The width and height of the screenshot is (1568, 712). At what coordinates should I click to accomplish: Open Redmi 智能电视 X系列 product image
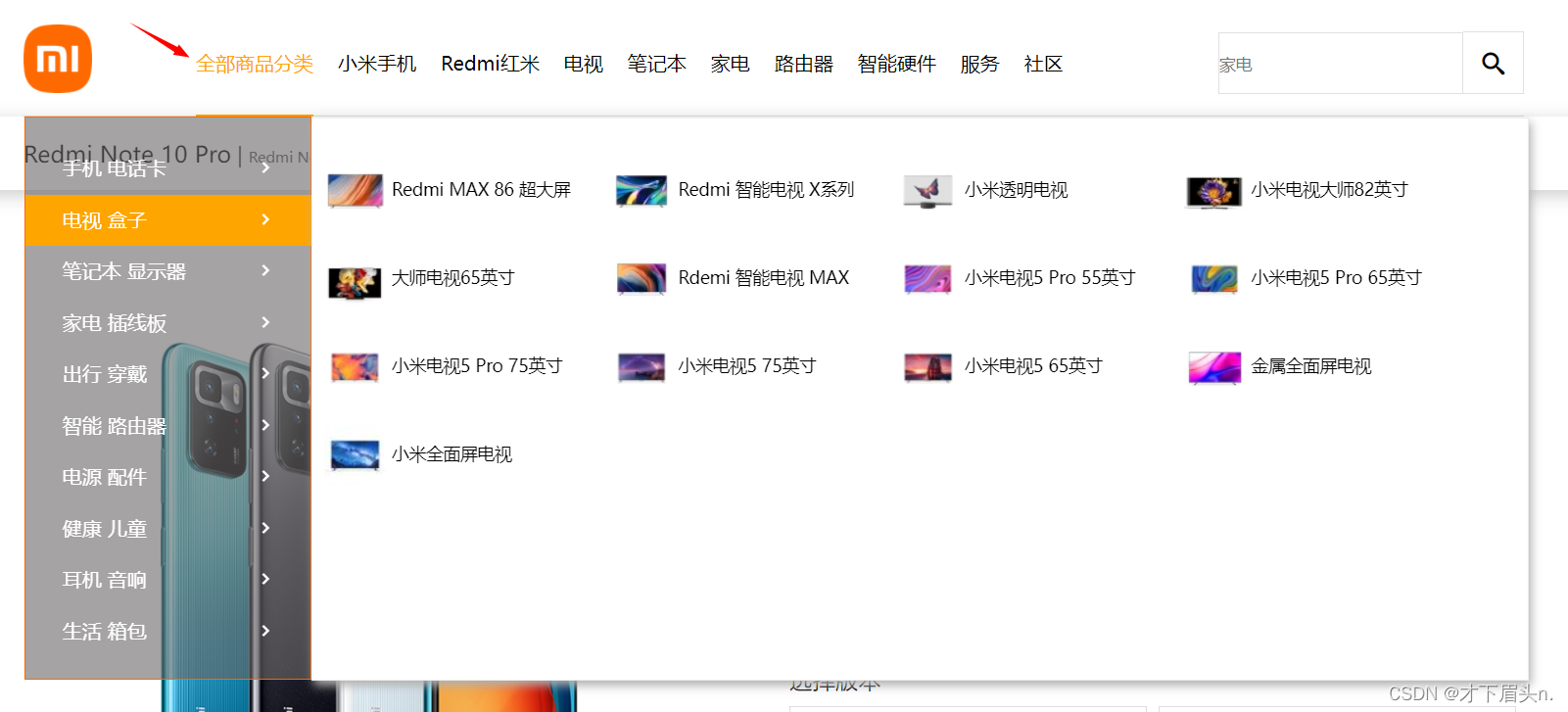[x=641, y=190]
